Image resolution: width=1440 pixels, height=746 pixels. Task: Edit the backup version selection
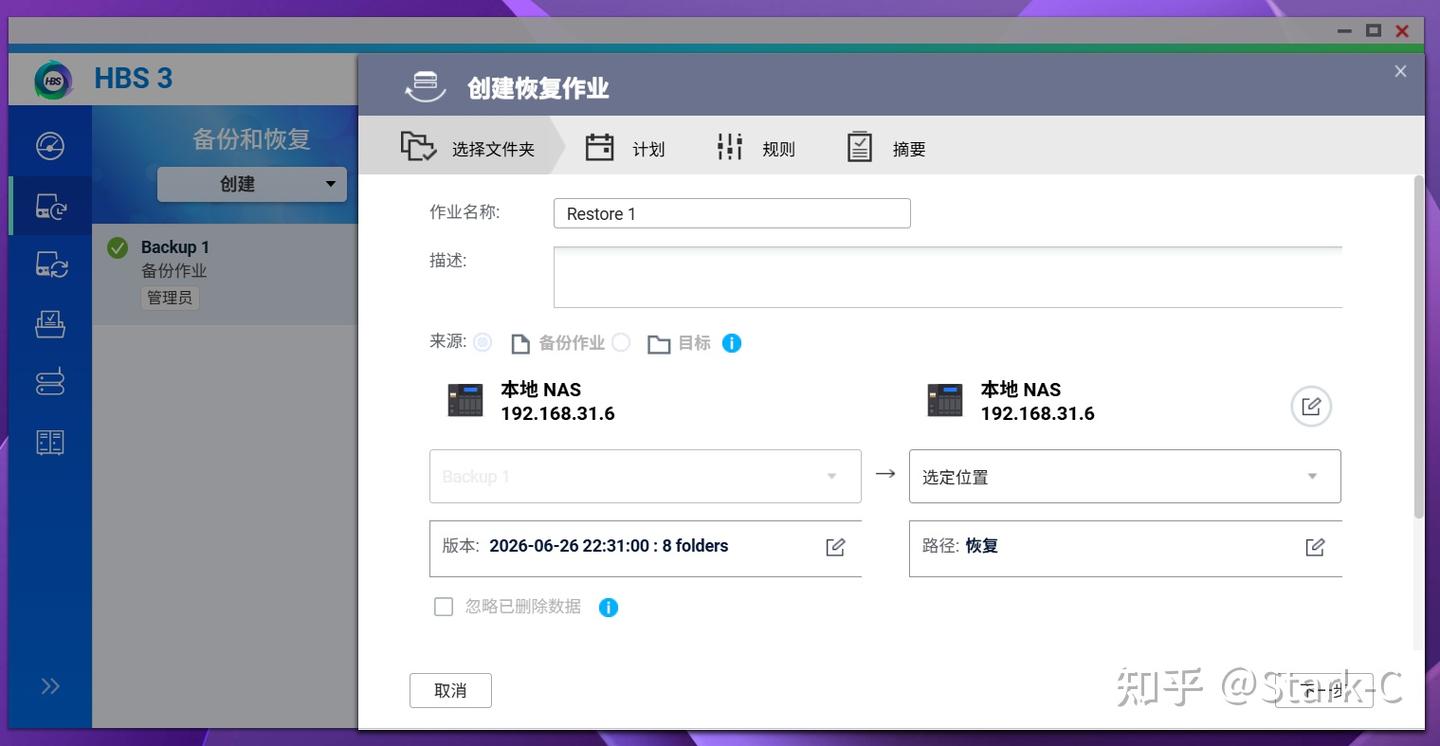[x=835, y=547]
